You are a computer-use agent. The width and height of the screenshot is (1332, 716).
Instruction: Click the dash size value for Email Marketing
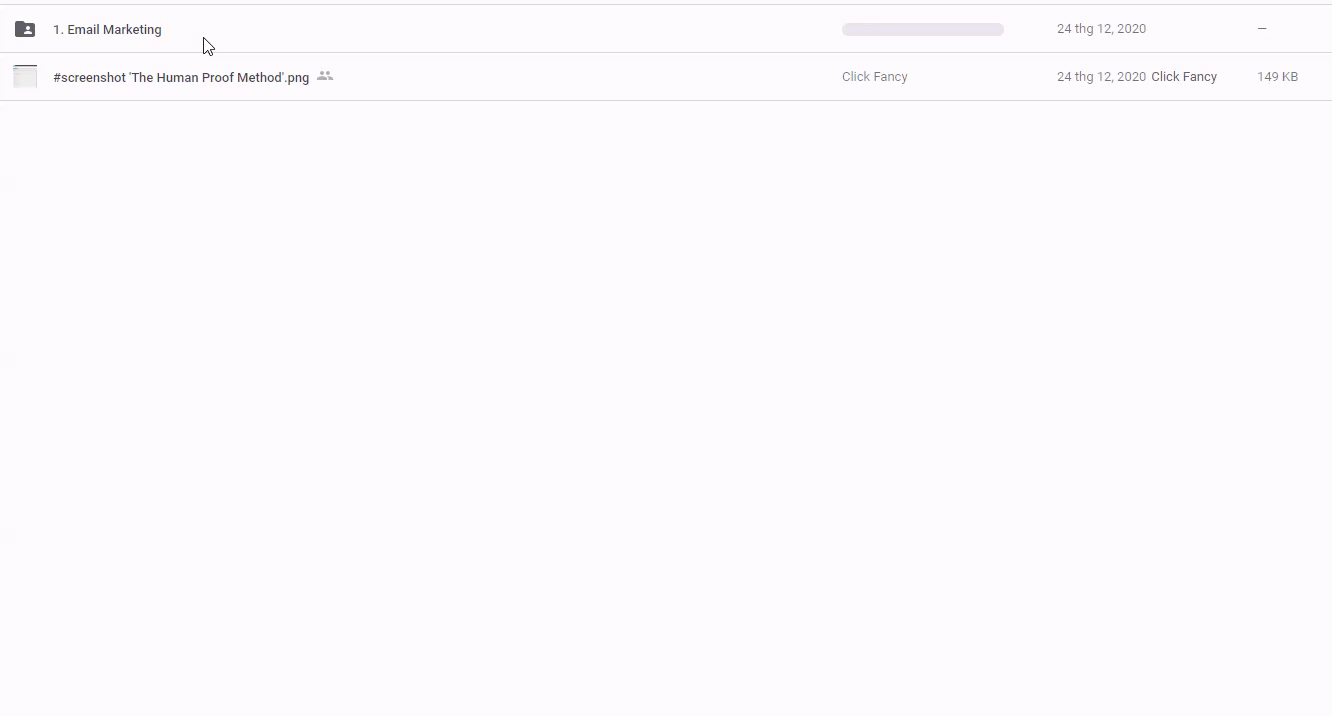tap(1262, 29)
